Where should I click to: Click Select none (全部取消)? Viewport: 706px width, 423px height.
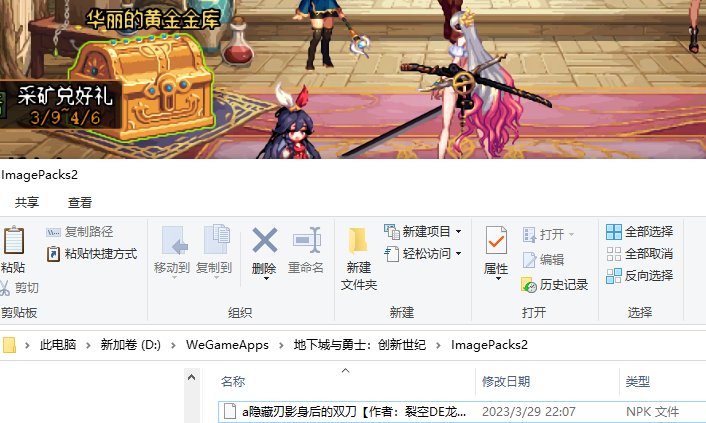639,254
